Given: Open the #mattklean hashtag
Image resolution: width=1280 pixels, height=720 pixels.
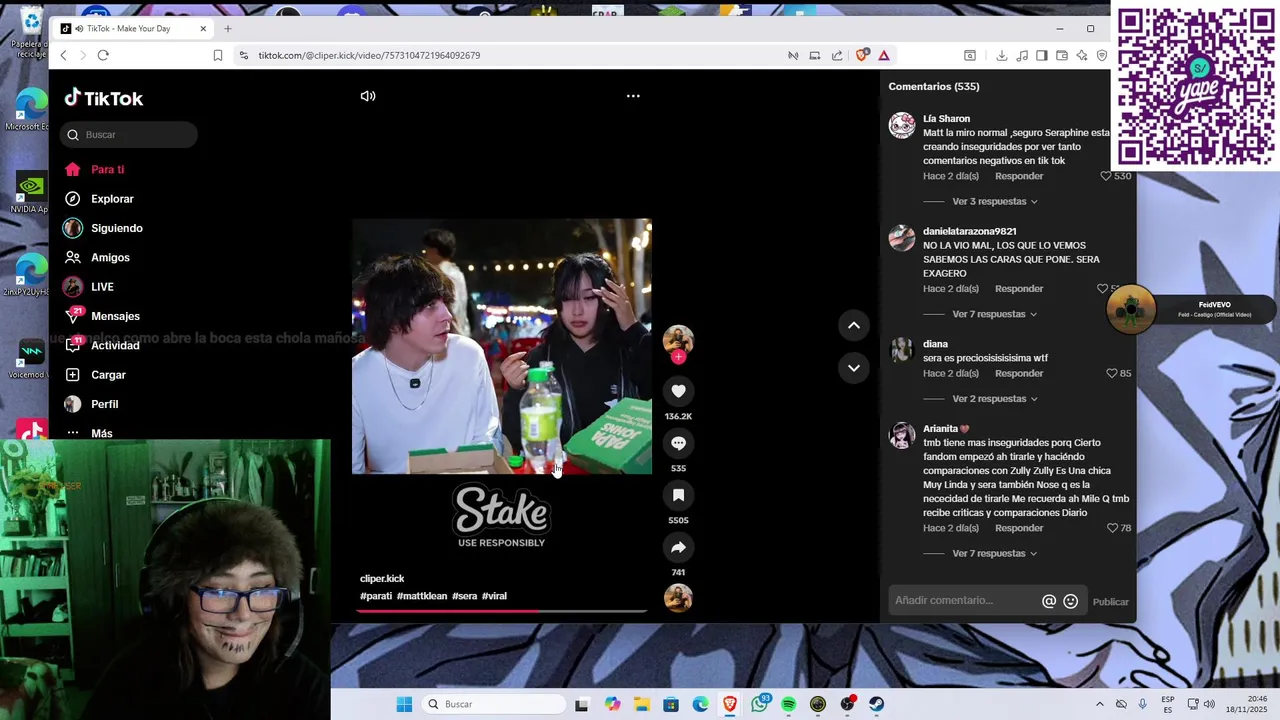Looking at the screenshot, I should coord(422,596).
